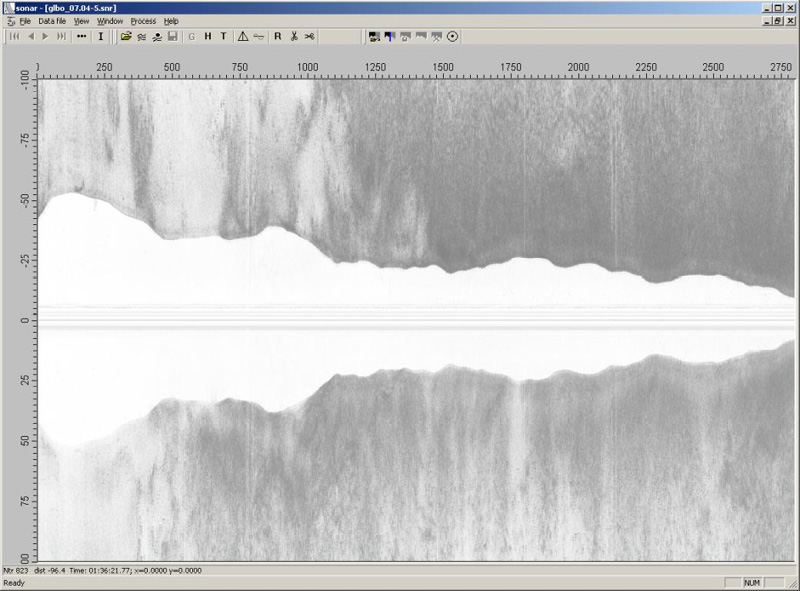Click the 1000 mark on the top ruler
The width and height of the screenshot is (800, 591).
click(x=308, y=67)
